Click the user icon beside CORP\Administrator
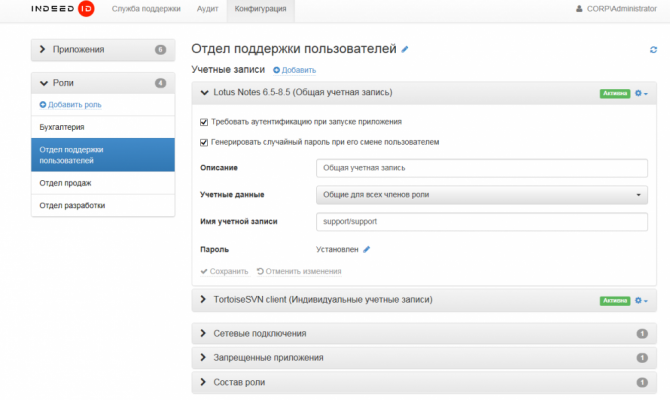This screenshot has width=670, height=400. coord(579,9)
